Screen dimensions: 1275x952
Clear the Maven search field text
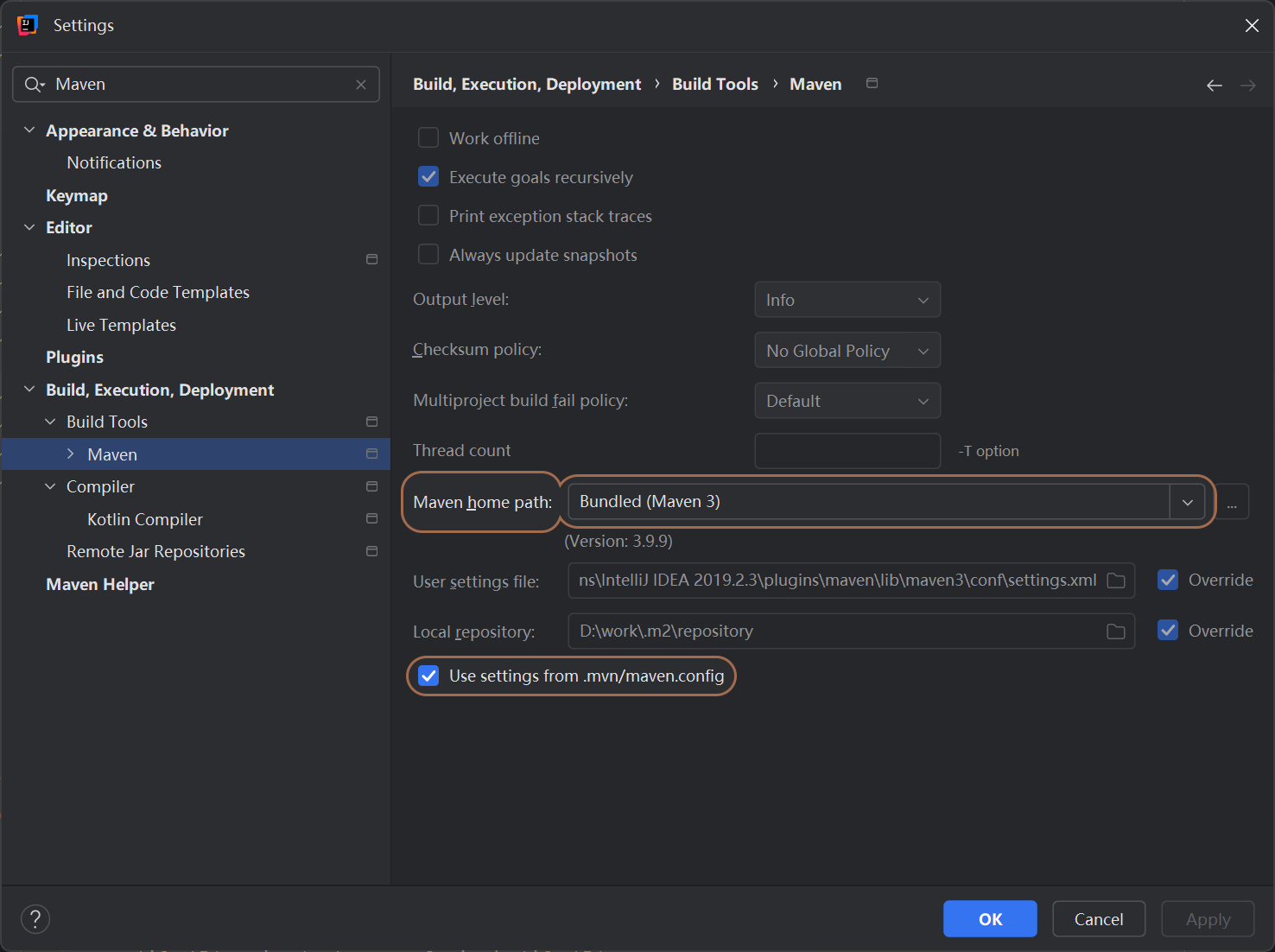tap(361, 85)
